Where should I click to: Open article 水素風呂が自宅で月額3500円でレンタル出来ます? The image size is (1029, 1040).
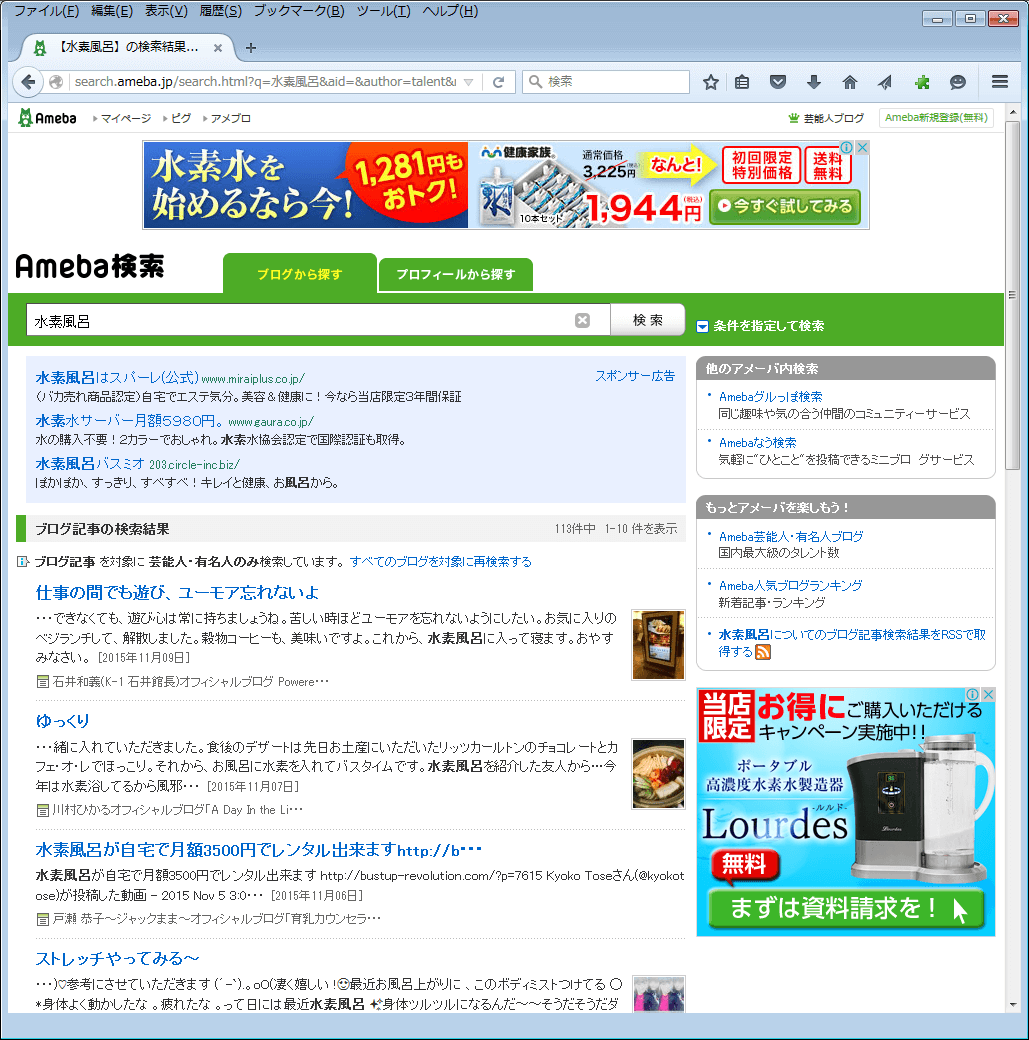click(x=259, y=850)
